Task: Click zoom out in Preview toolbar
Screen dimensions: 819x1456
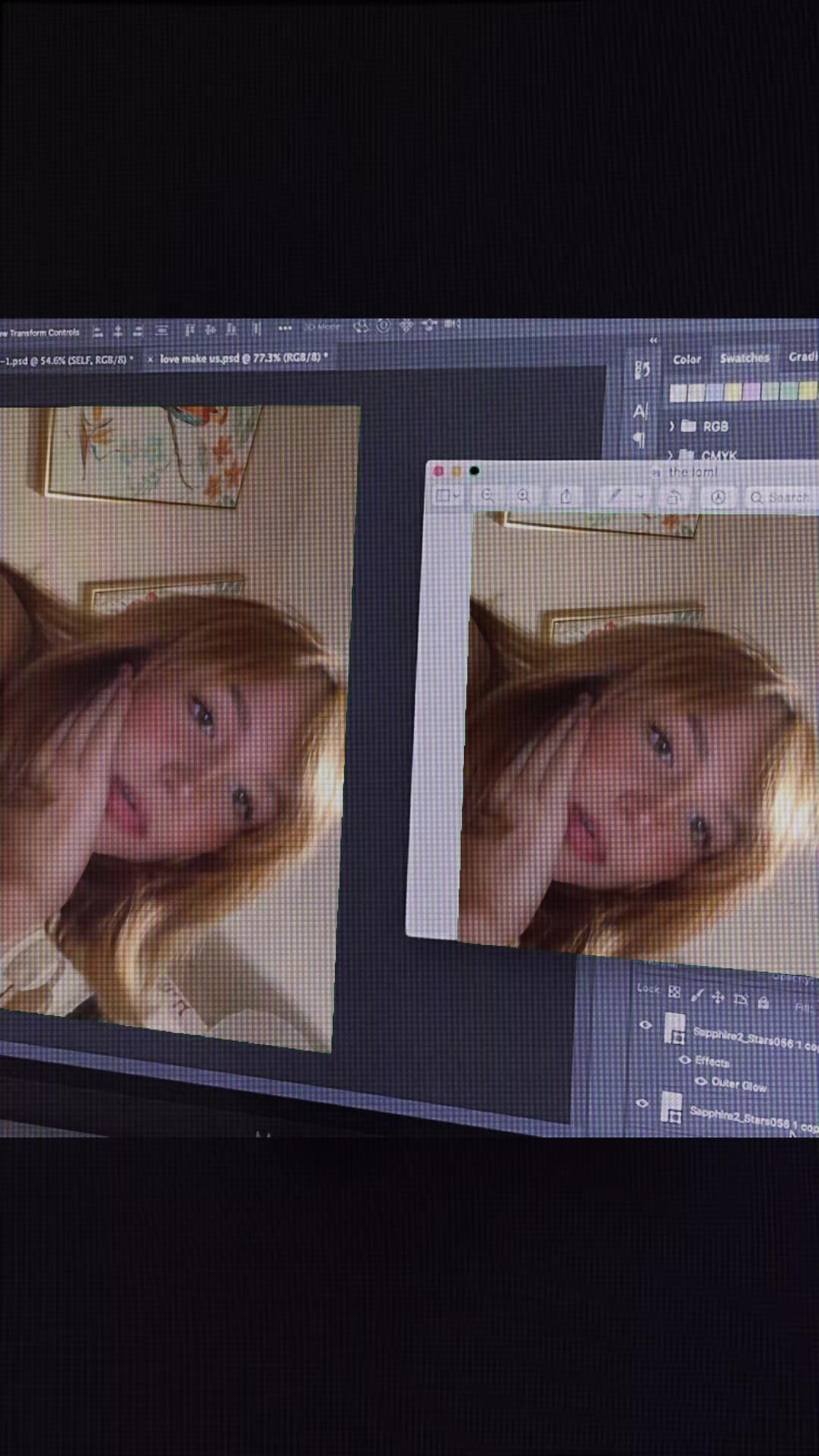Action: (x=488, y=496)
